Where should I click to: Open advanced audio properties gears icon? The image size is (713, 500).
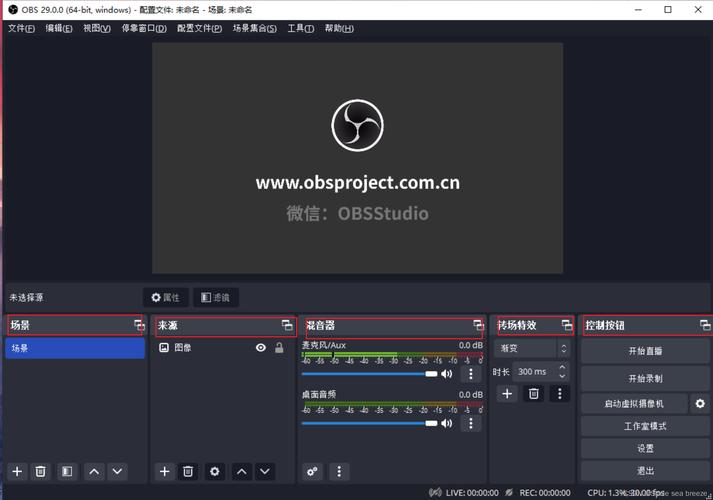coord(312,471)
